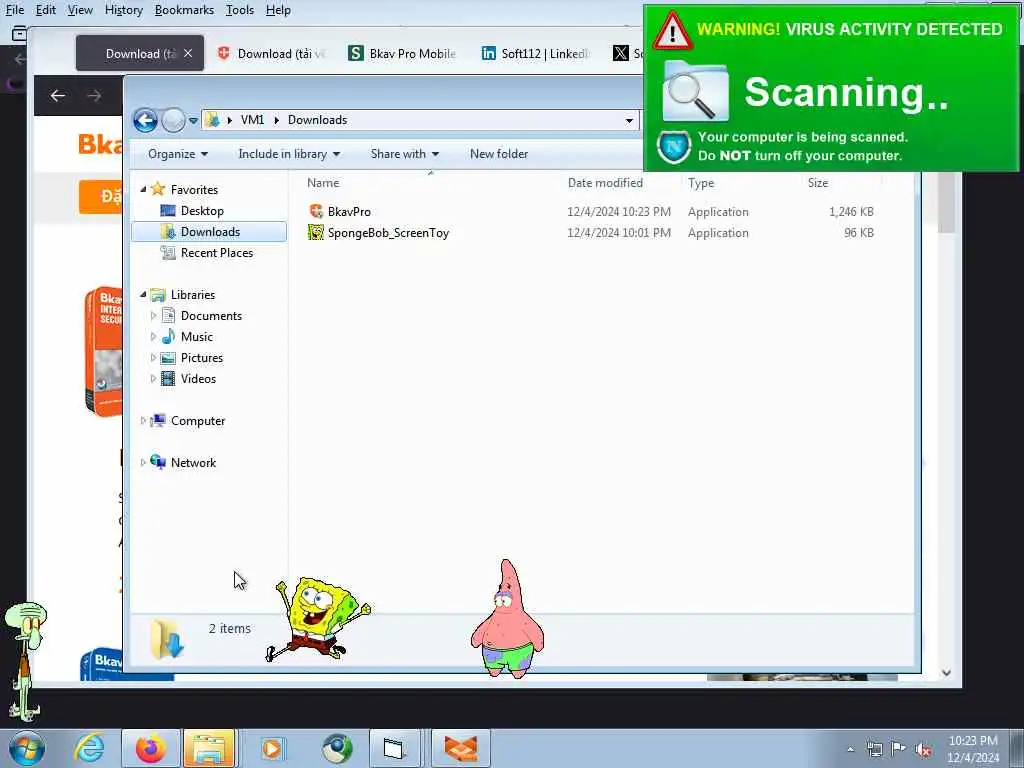Expand the Network tree node
Image resolution: width=1024 pixels, height=768 pixels.
pyautogui.click(x=143, y=462)
